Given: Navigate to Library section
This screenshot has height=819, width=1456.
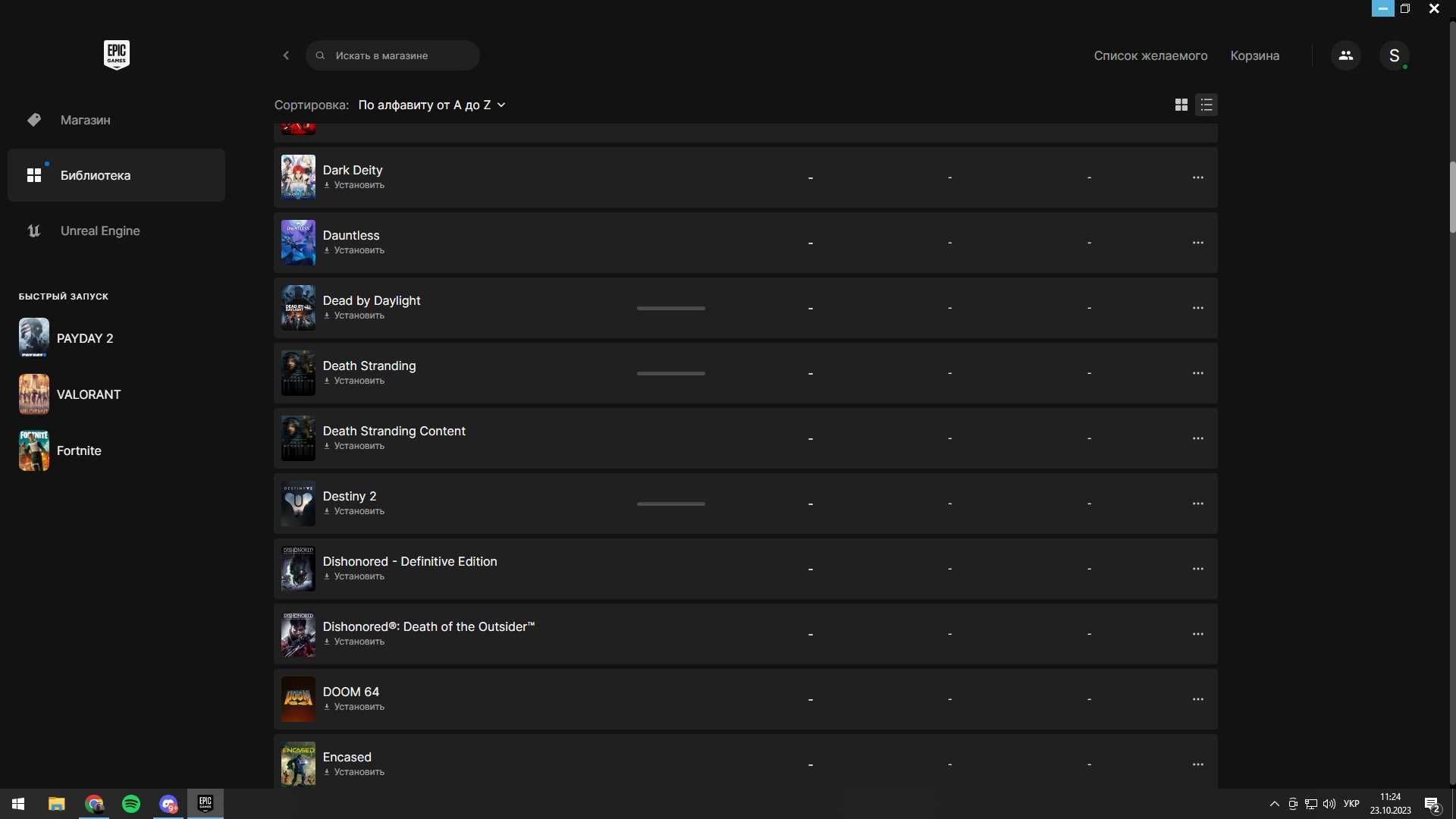Looking at the screenshot, I should click(116, 175).
